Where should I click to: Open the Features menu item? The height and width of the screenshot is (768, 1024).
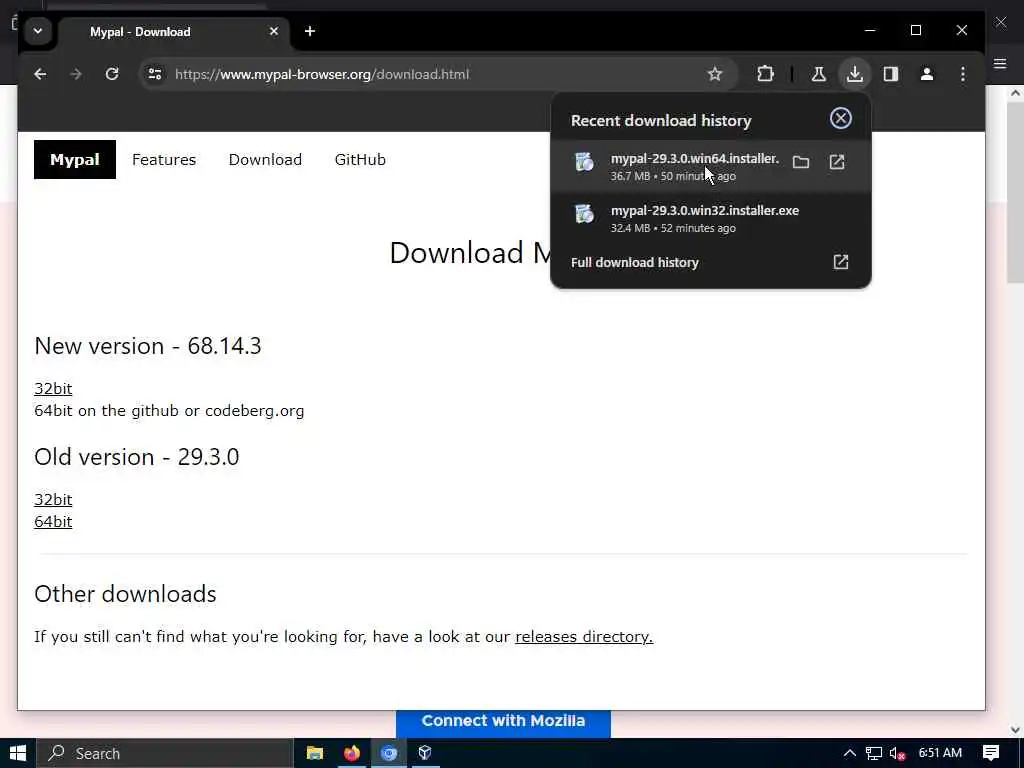click(x=164, y=159)
